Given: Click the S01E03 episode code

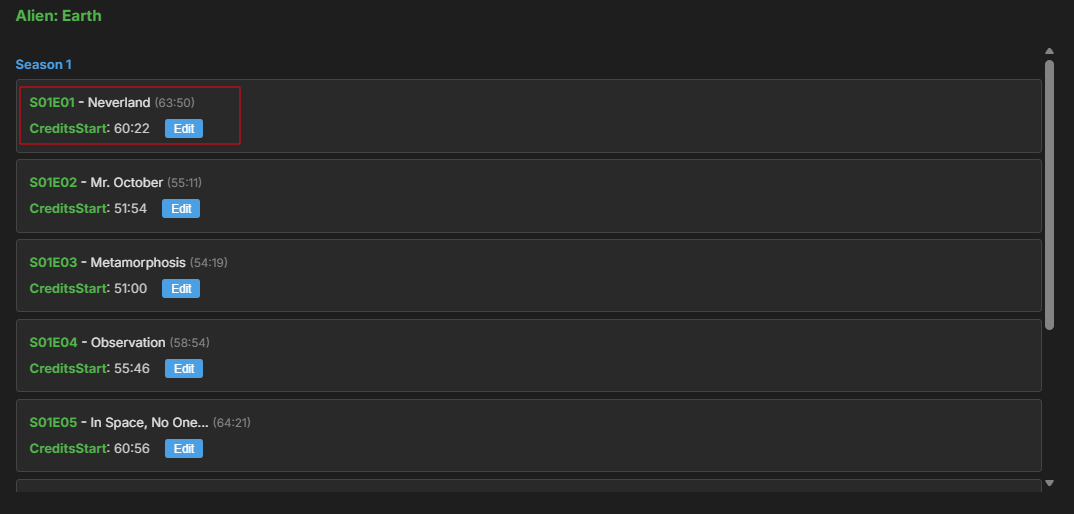Looking at the screenshot, I should pyautogui.click(x=52, y=263).
